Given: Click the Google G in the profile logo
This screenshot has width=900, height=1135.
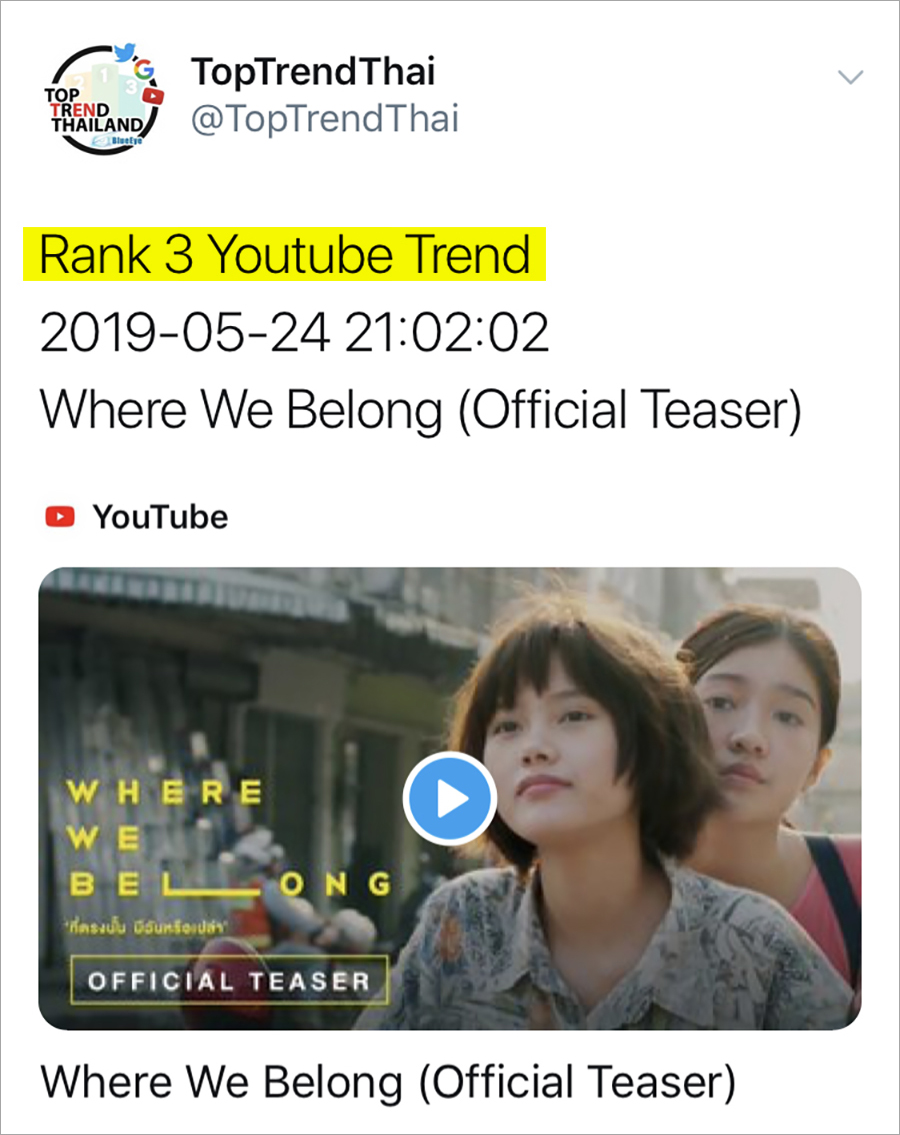Looking at the screenshot, I should click(144, 69).
